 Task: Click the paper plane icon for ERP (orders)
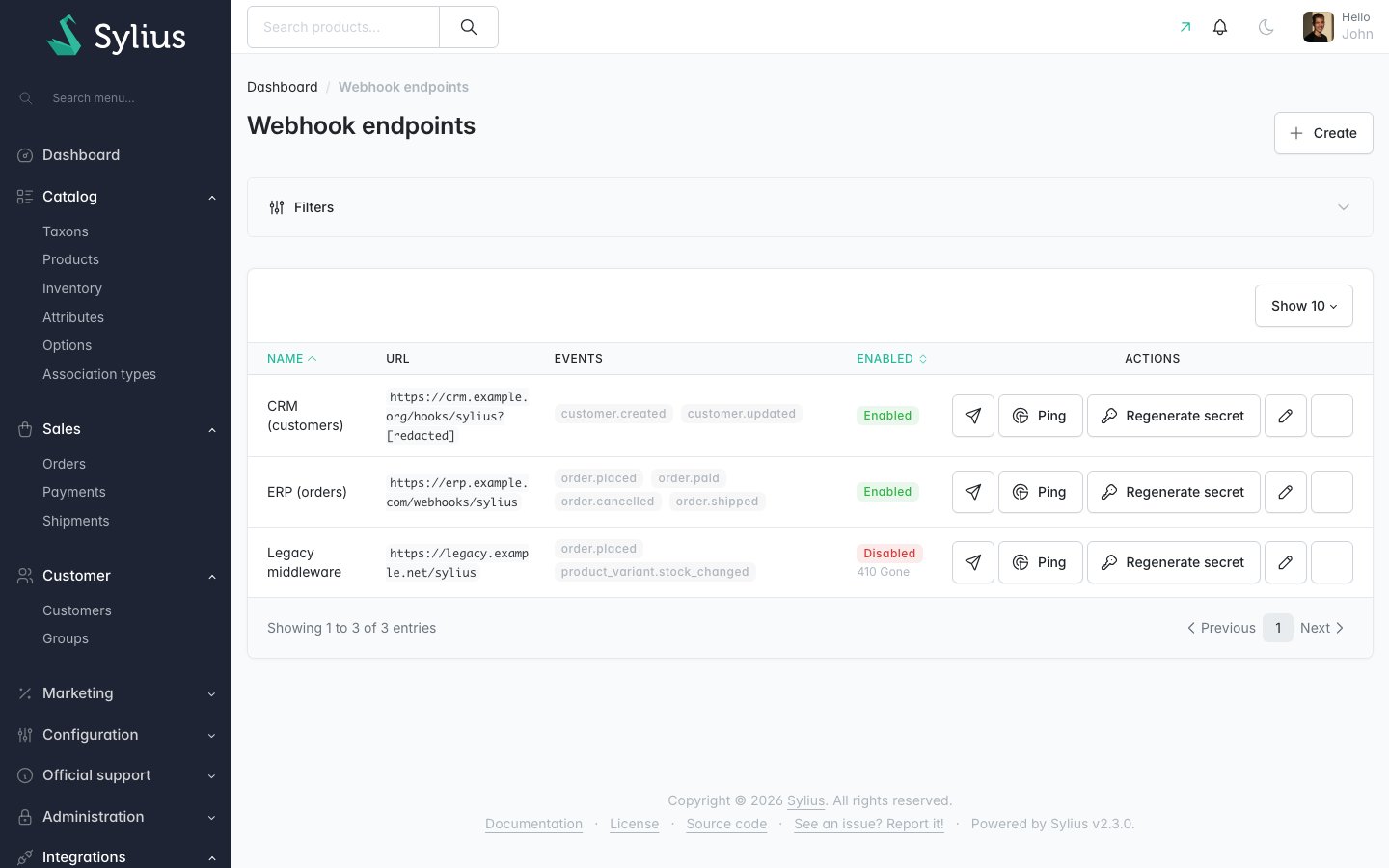973,492
